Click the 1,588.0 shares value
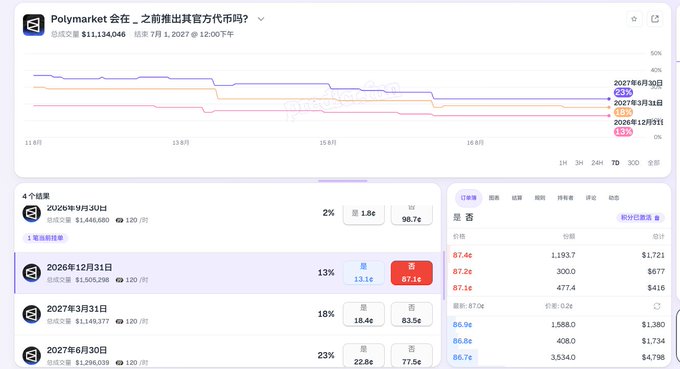Viewport: 680px width, 369px height. (x=563, y=324)
